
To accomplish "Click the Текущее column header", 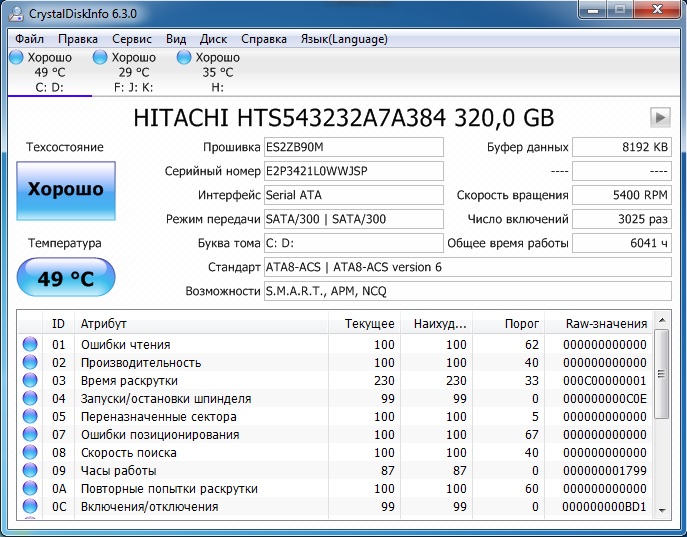I will 365,324.
